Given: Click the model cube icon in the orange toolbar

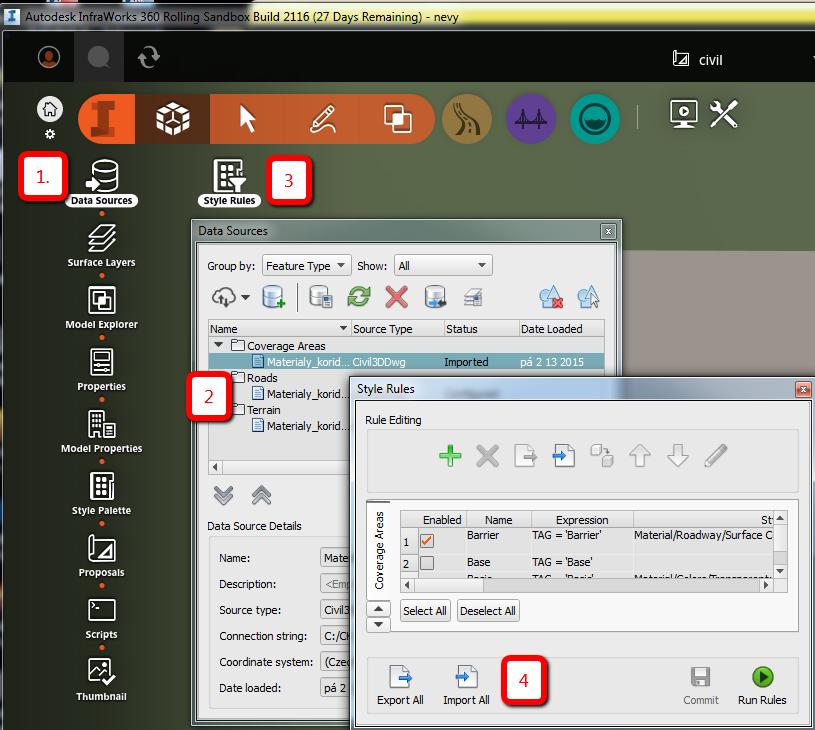Looking at the screenshot, I should pyautogui.click(x=173, y=119).
